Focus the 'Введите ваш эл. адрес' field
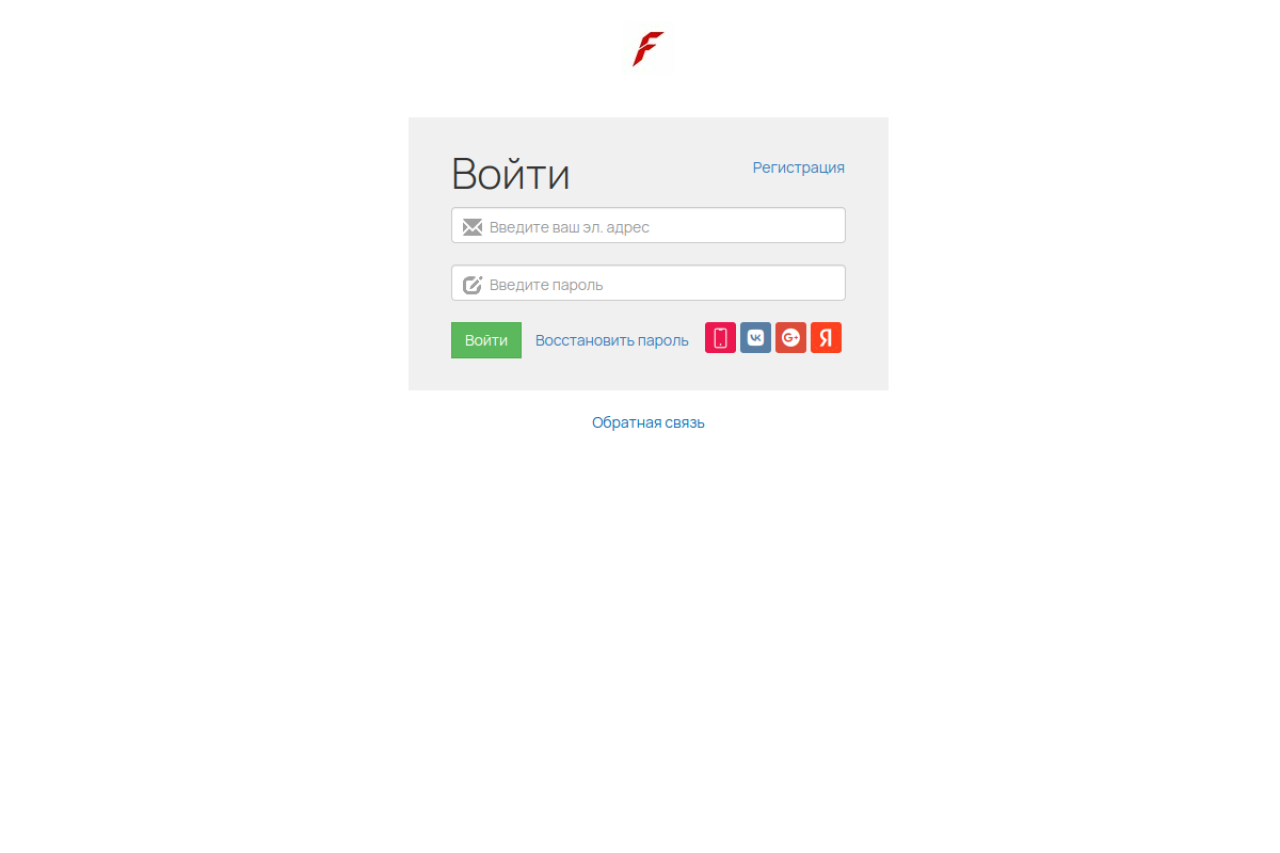This screenshot has height=853, width=1280. pos(648,225)
